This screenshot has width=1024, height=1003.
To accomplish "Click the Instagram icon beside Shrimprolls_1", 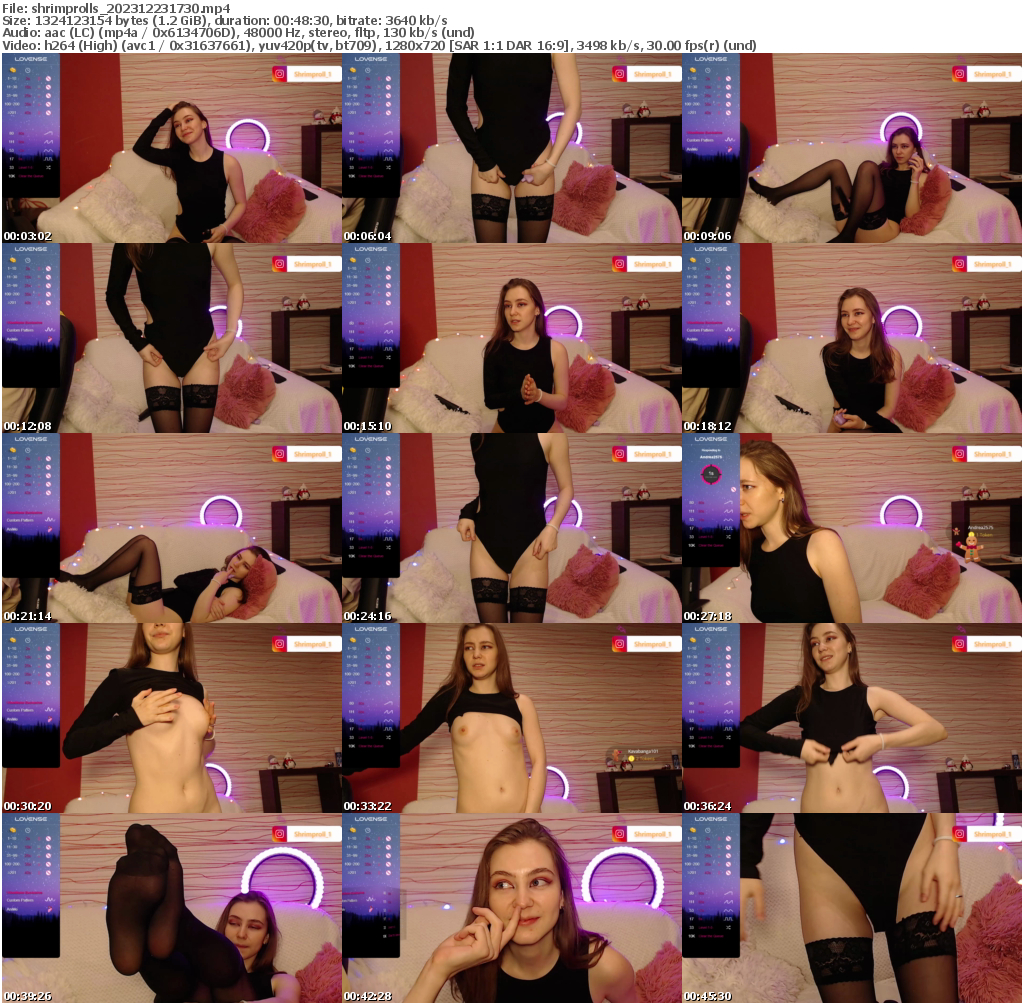I will [280, 73].
